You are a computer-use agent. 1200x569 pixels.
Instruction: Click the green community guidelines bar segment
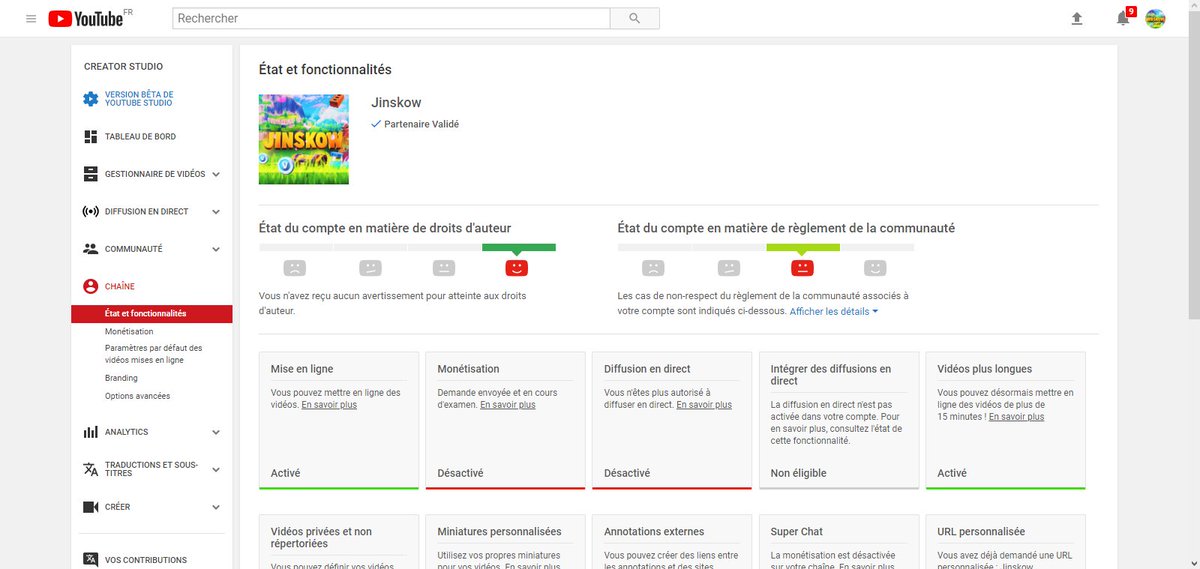point(803,247)
